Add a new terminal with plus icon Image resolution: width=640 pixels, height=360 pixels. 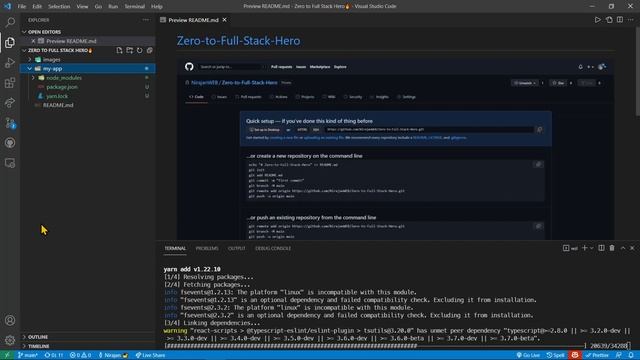[584, 248]
